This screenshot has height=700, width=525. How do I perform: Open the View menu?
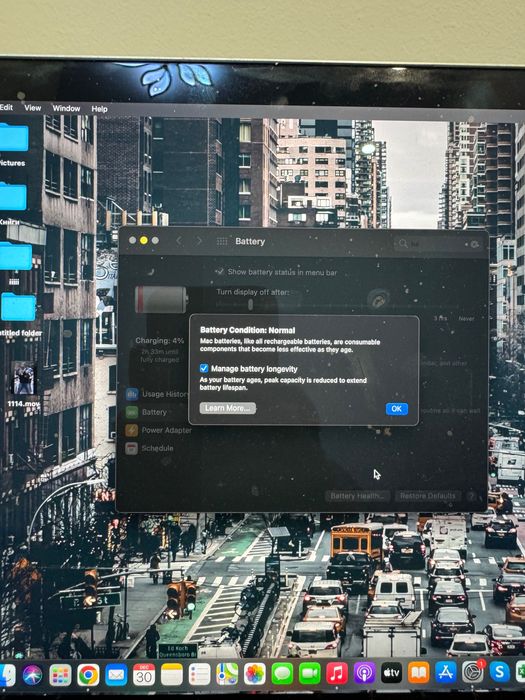coord(33,108)
